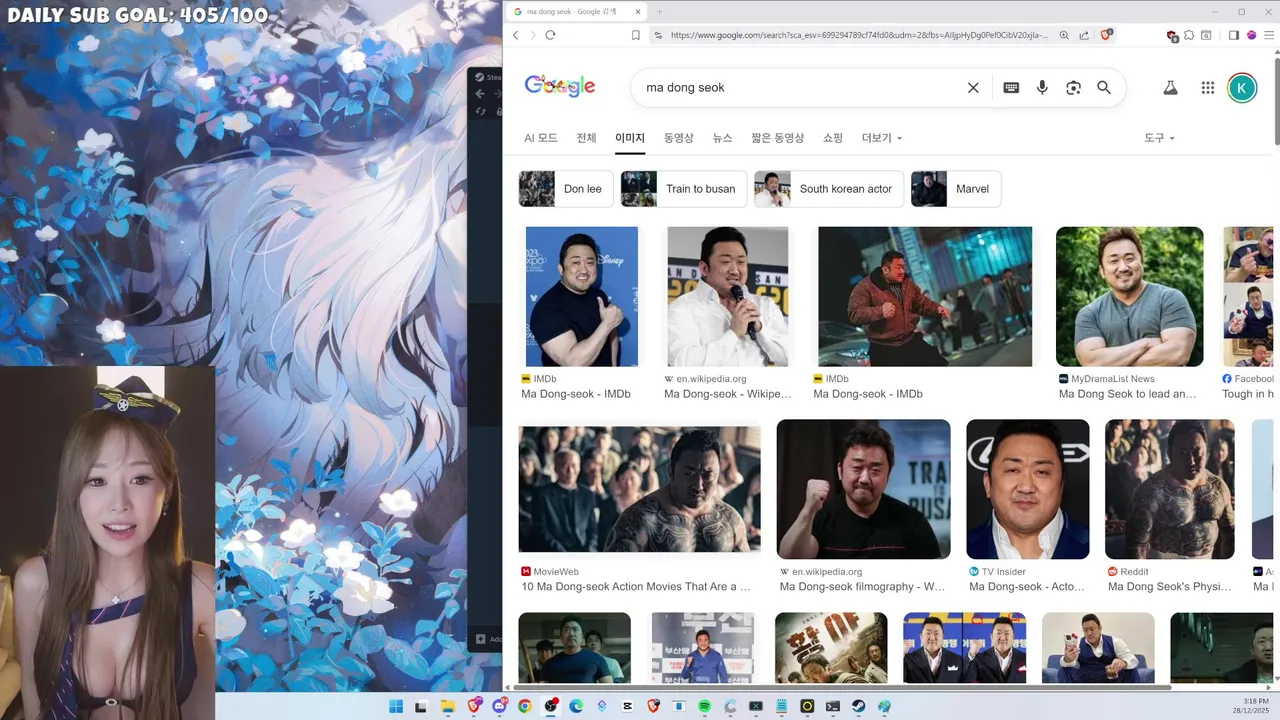The image size is (1280, 720).
Task: Select the Don lee suggestion chip
Action: (566, 189)
